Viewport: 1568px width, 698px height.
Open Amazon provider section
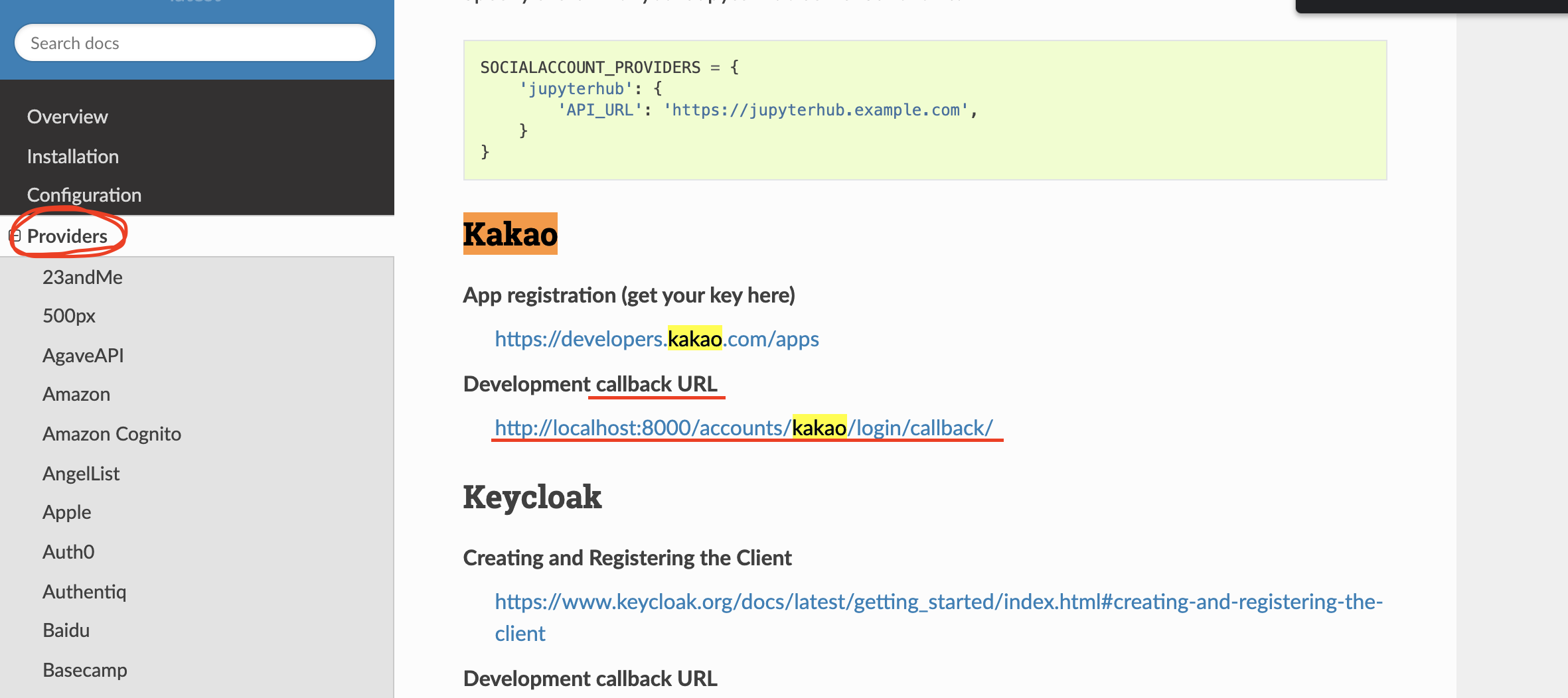(x=76, y=394)
